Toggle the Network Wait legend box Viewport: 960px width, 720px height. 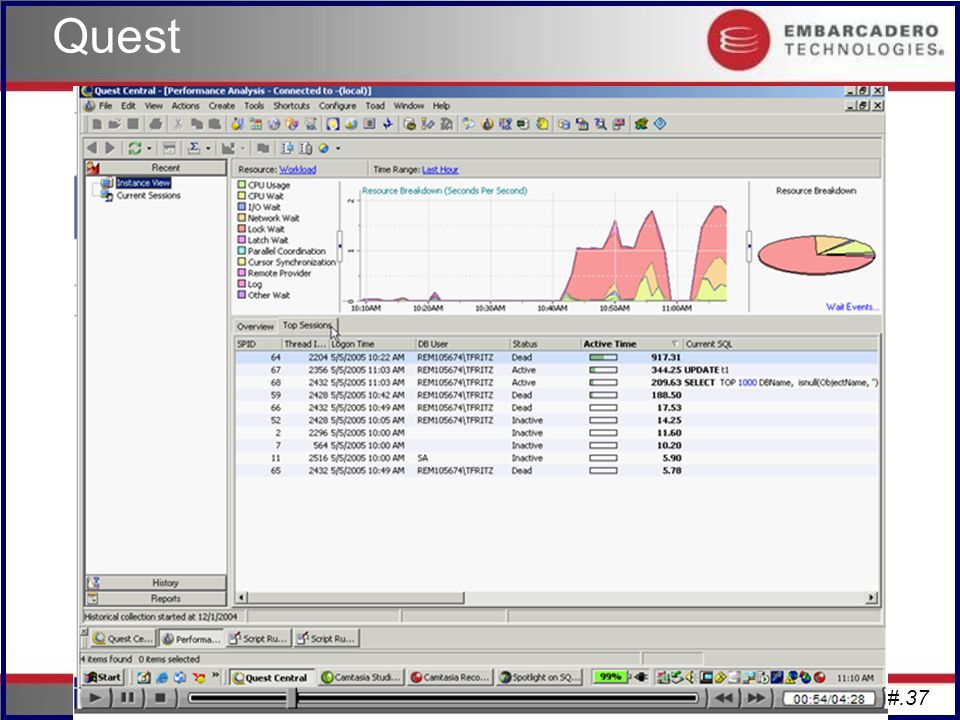pos(241,218)
